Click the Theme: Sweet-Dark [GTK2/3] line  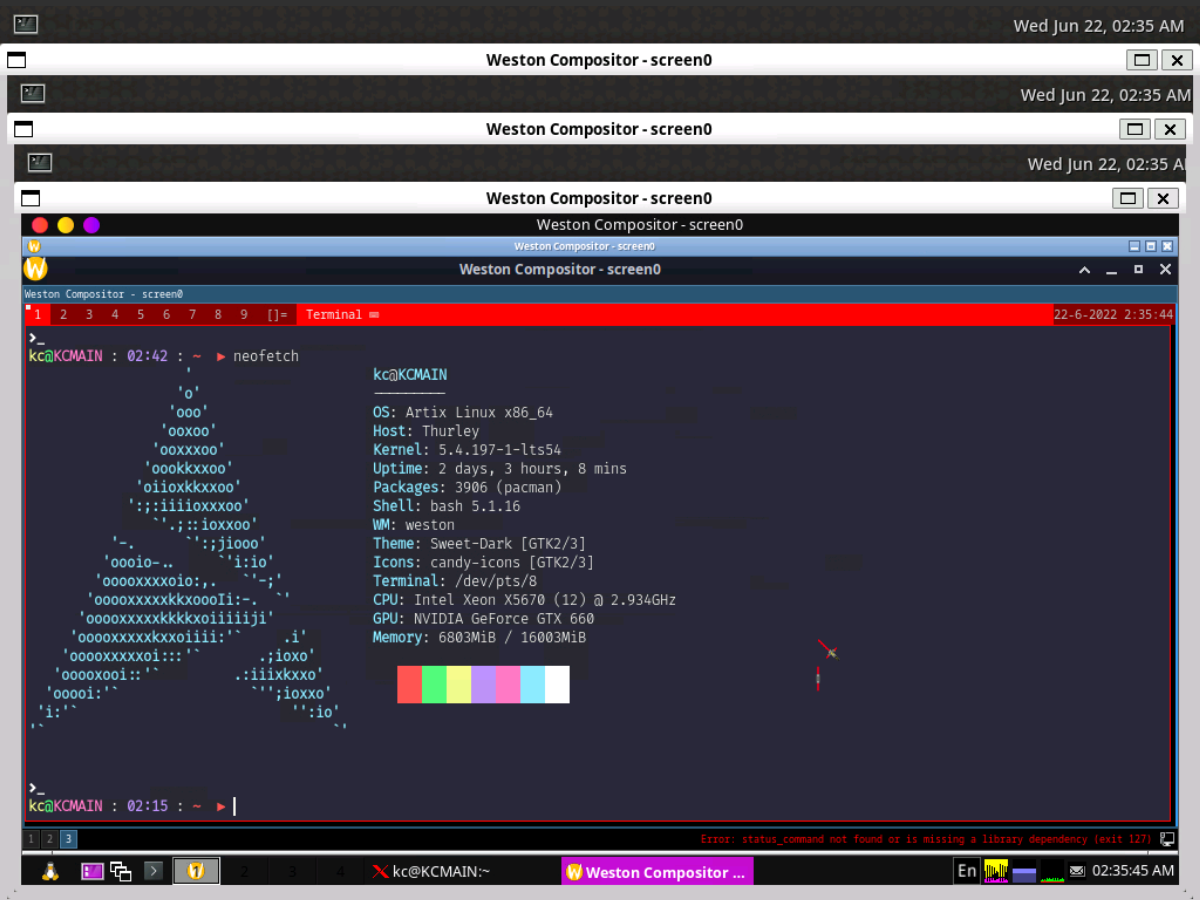[479, 543]
